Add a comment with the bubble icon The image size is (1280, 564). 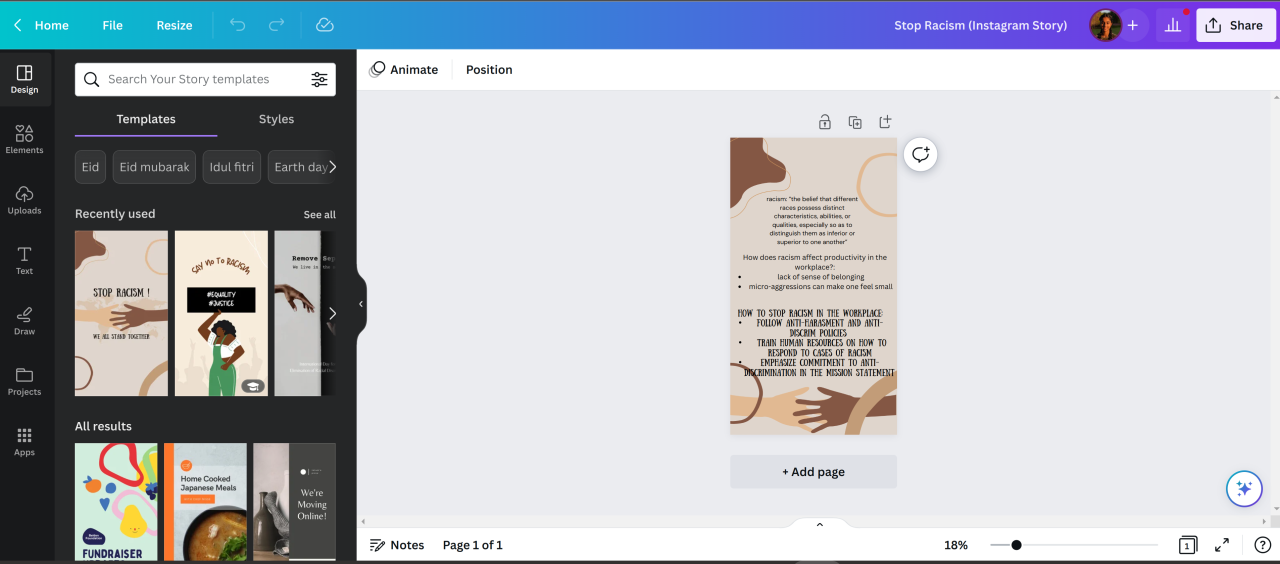[921, 154]
